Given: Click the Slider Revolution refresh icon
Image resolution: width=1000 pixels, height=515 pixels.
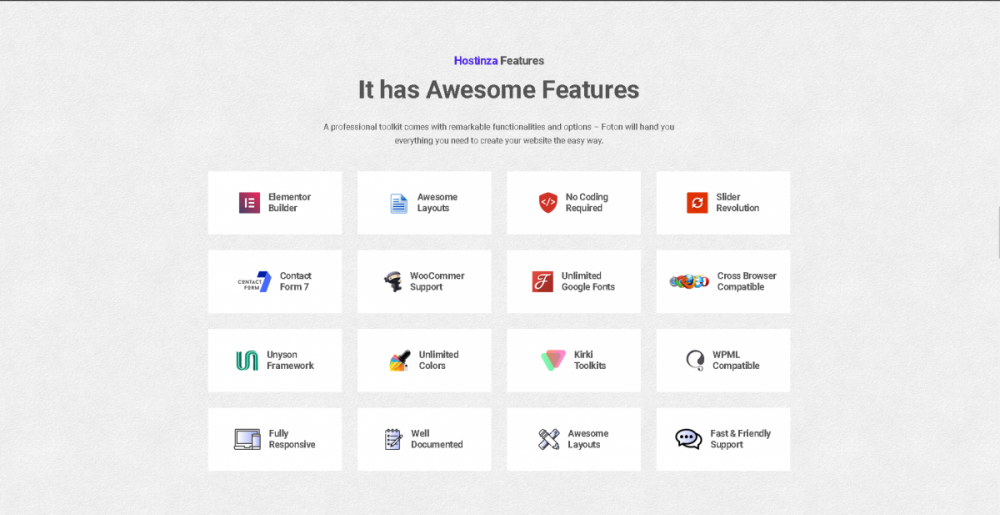Looking at the screenshot, I should click(x=697, y=203).
